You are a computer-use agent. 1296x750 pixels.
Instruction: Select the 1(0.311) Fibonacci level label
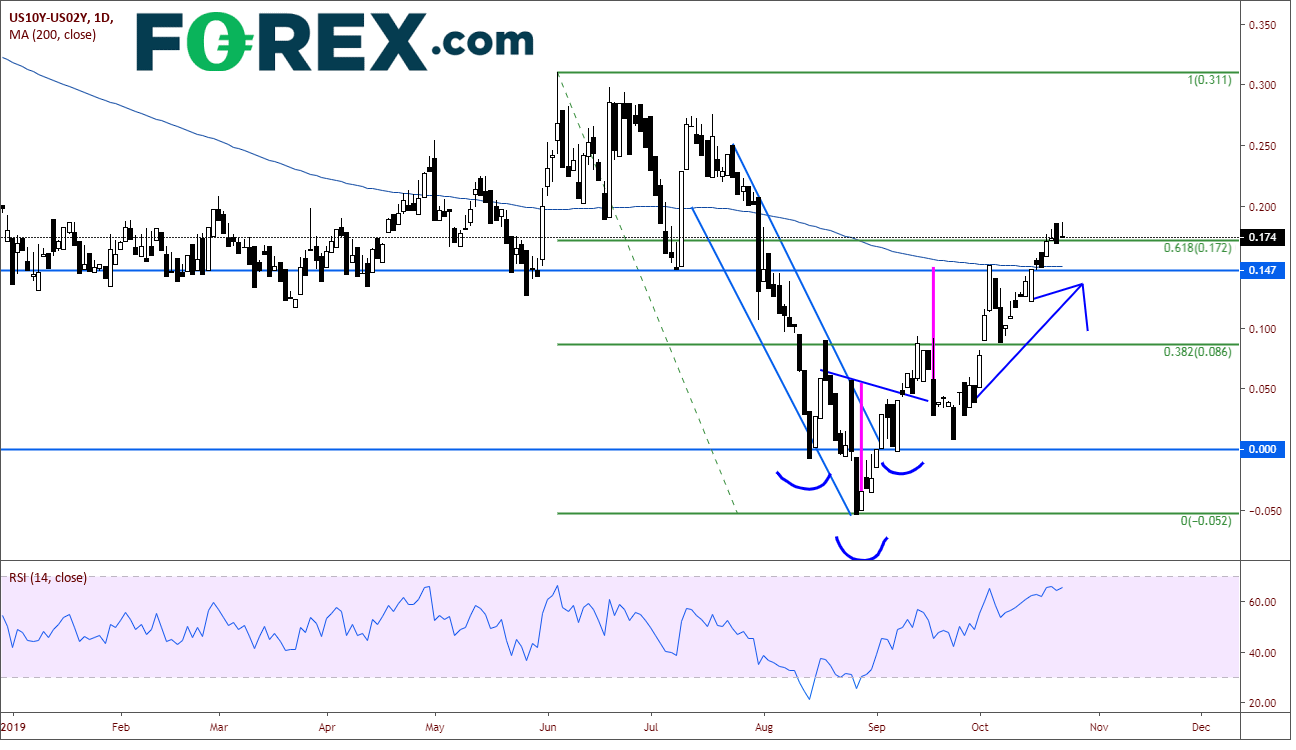coord(1209,79)
